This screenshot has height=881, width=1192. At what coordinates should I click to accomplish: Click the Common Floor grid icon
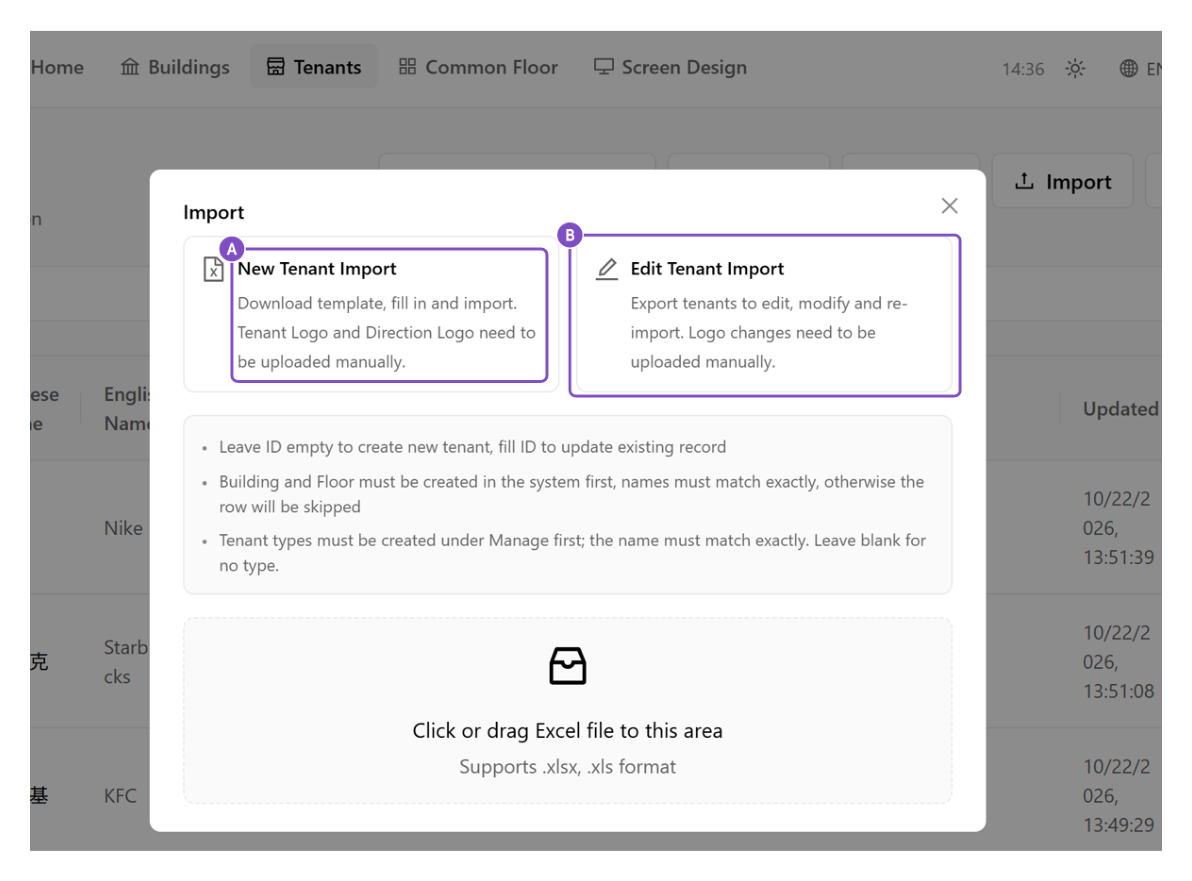[407, 67]
